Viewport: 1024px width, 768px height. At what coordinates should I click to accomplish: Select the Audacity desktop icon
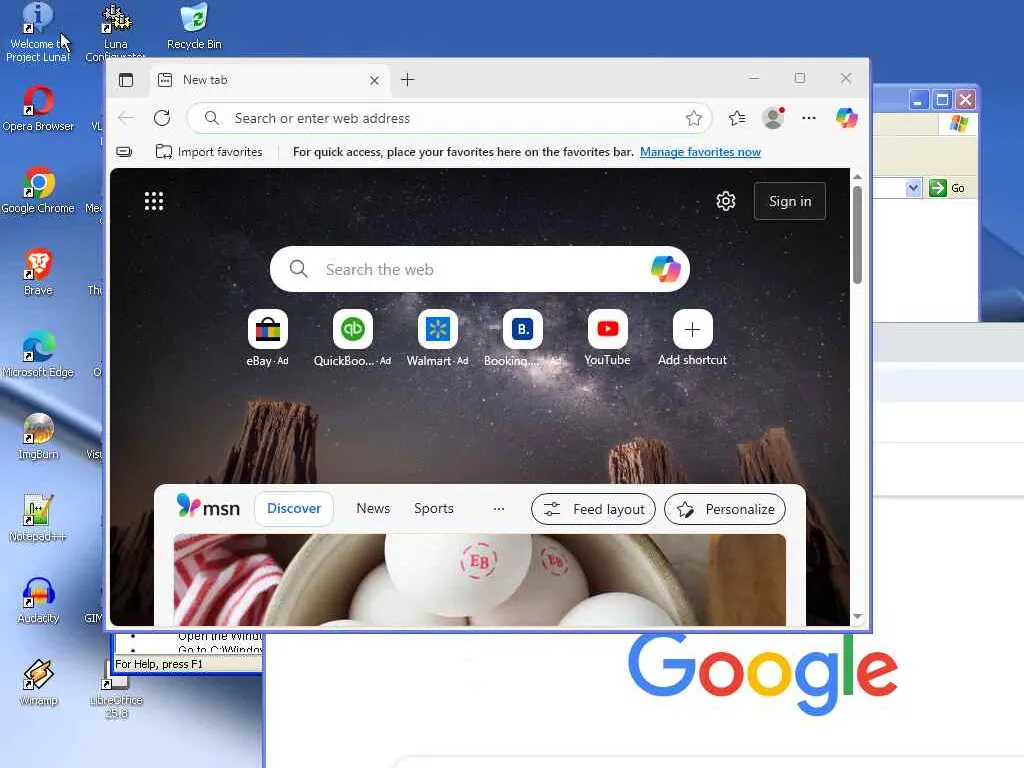pyautogui.click(x=38, y=601)
